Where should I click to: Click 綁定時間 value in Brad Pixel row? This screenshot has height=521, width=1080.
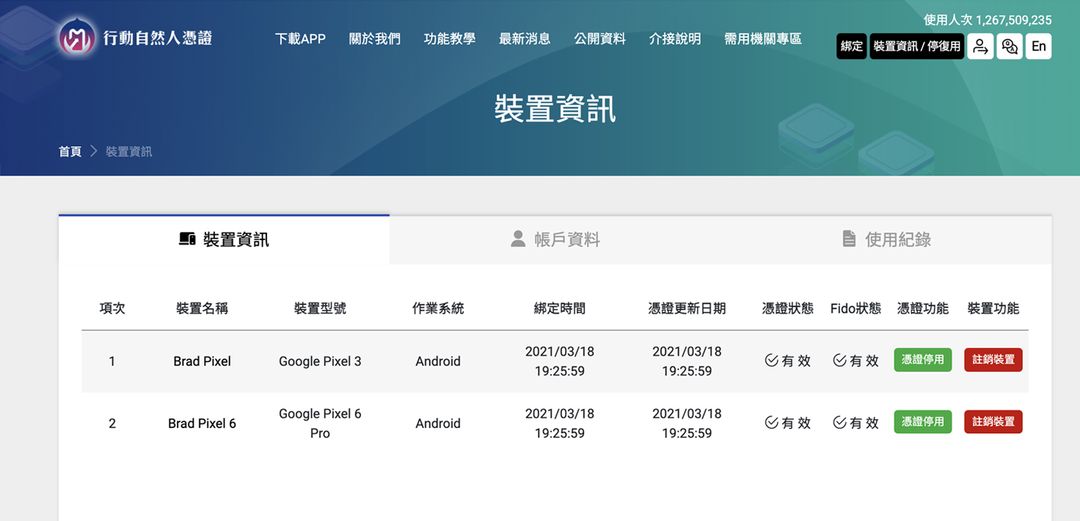pyautogui.click(x=559, y=361)
